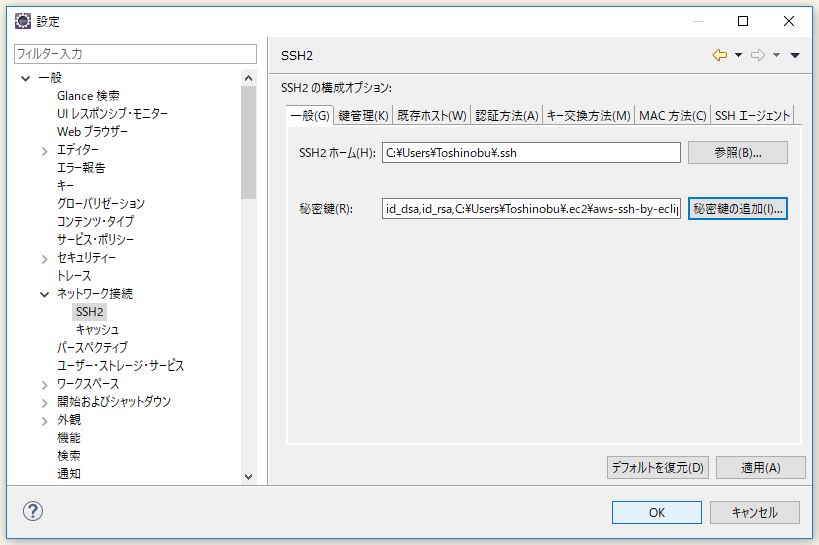819x545 pixels.
Task: Click the キャンセル button
Action: [x=755, y=513]
